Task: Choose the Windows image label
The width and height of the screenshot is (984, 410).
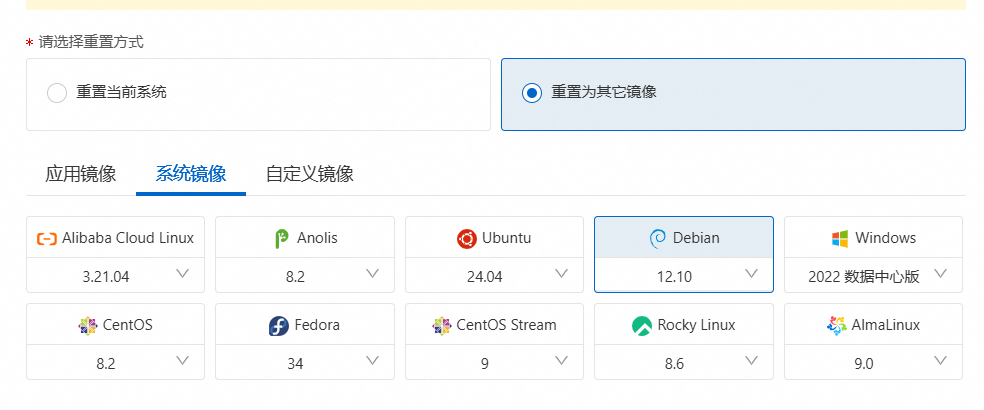Action: [885, 238]
